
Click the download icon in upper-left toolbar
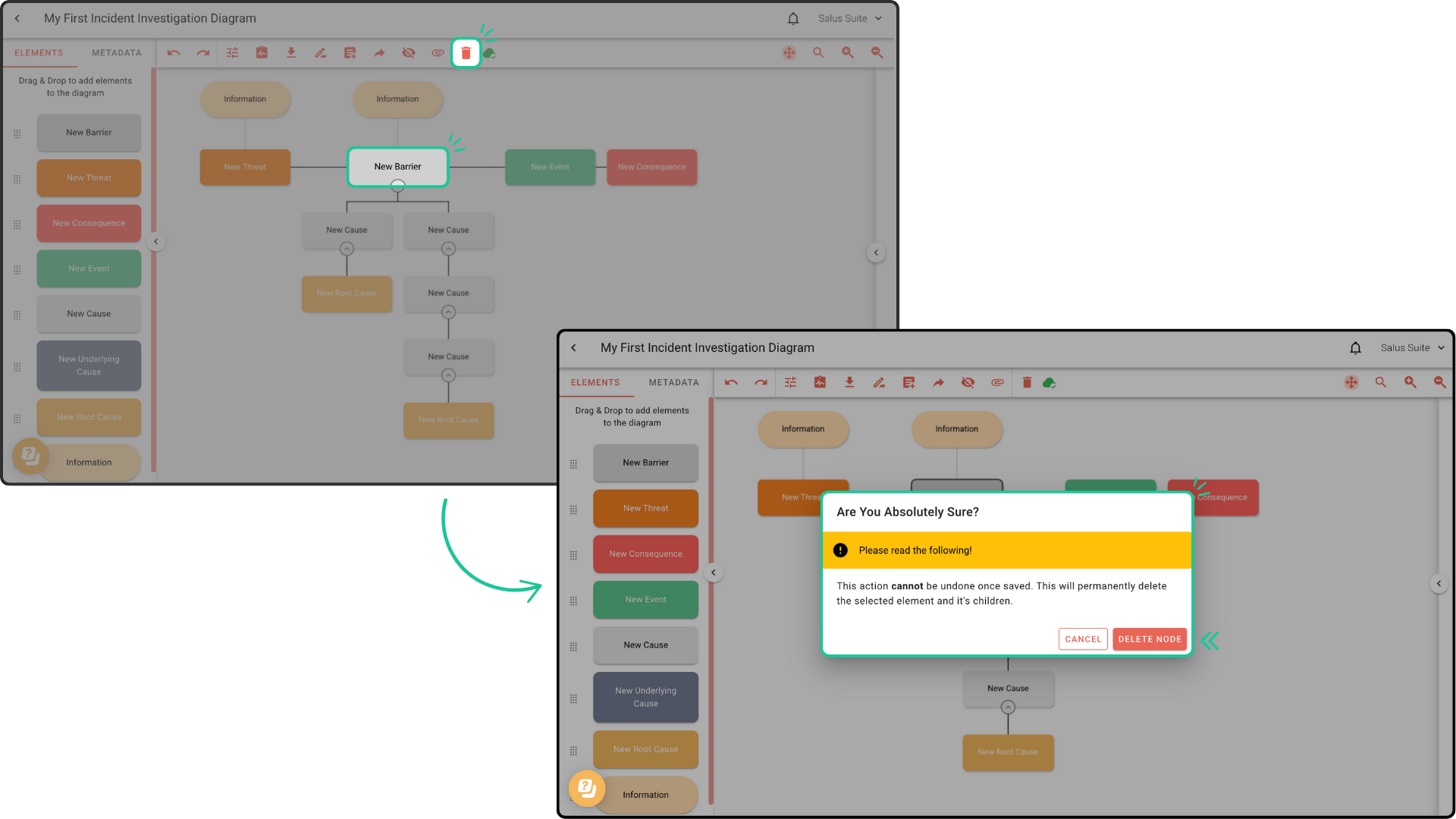coord(291,53)
